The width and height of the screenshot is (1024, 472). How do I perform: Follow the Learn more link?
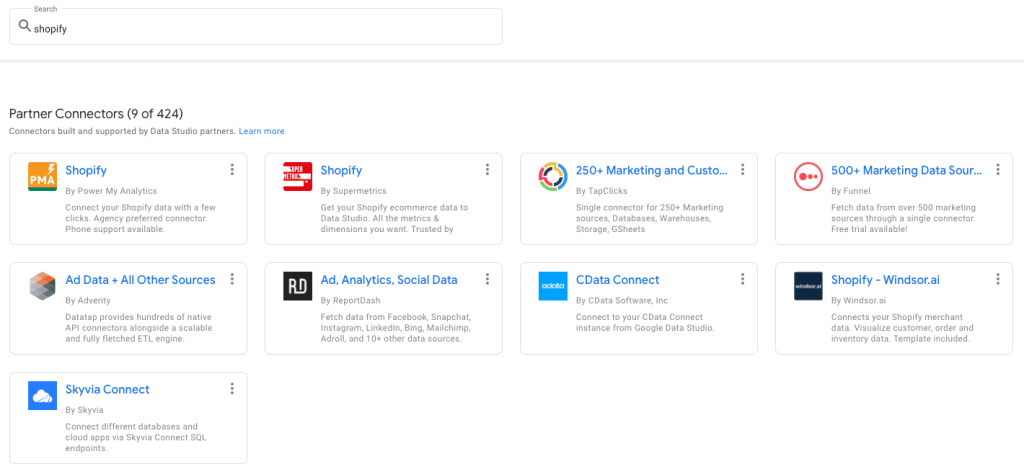[261, 131]
